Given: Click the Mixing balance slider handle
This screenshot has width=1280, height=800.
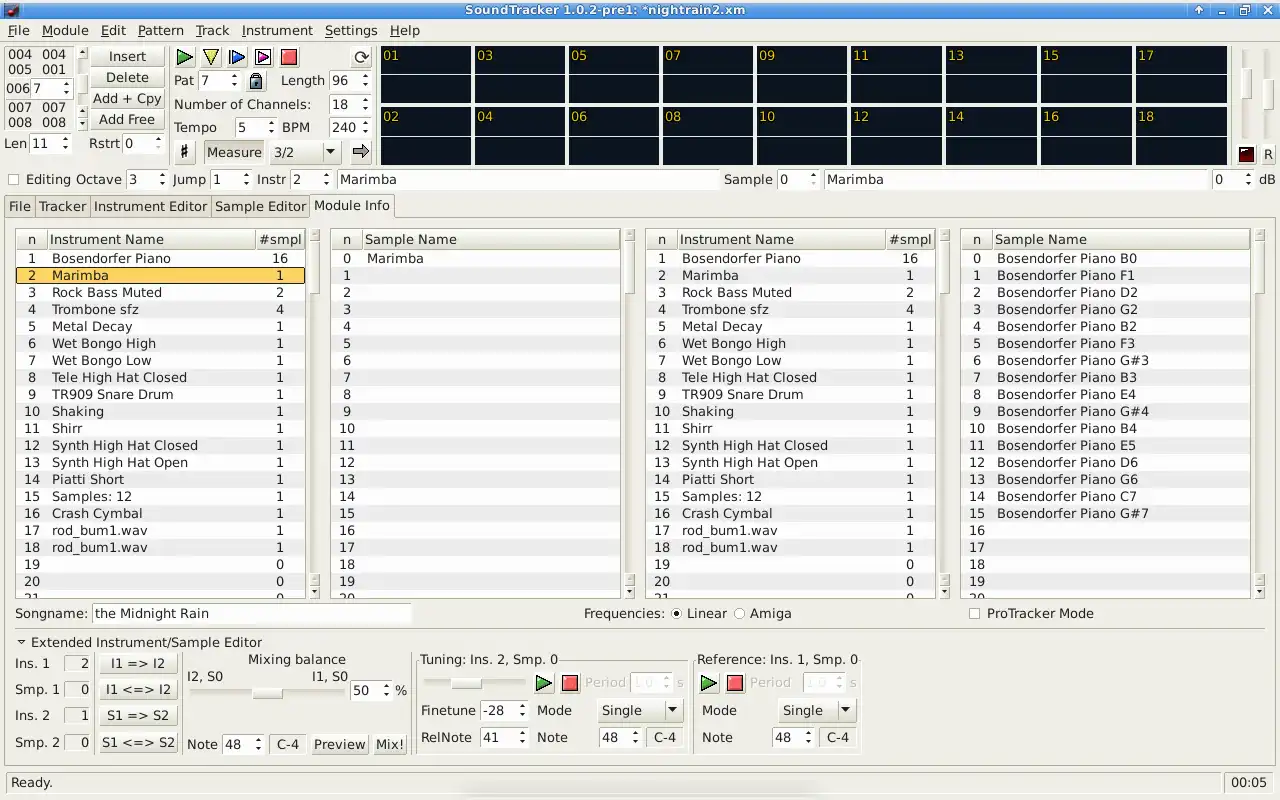Looking at the screenshot, I should tap(267, 692).
